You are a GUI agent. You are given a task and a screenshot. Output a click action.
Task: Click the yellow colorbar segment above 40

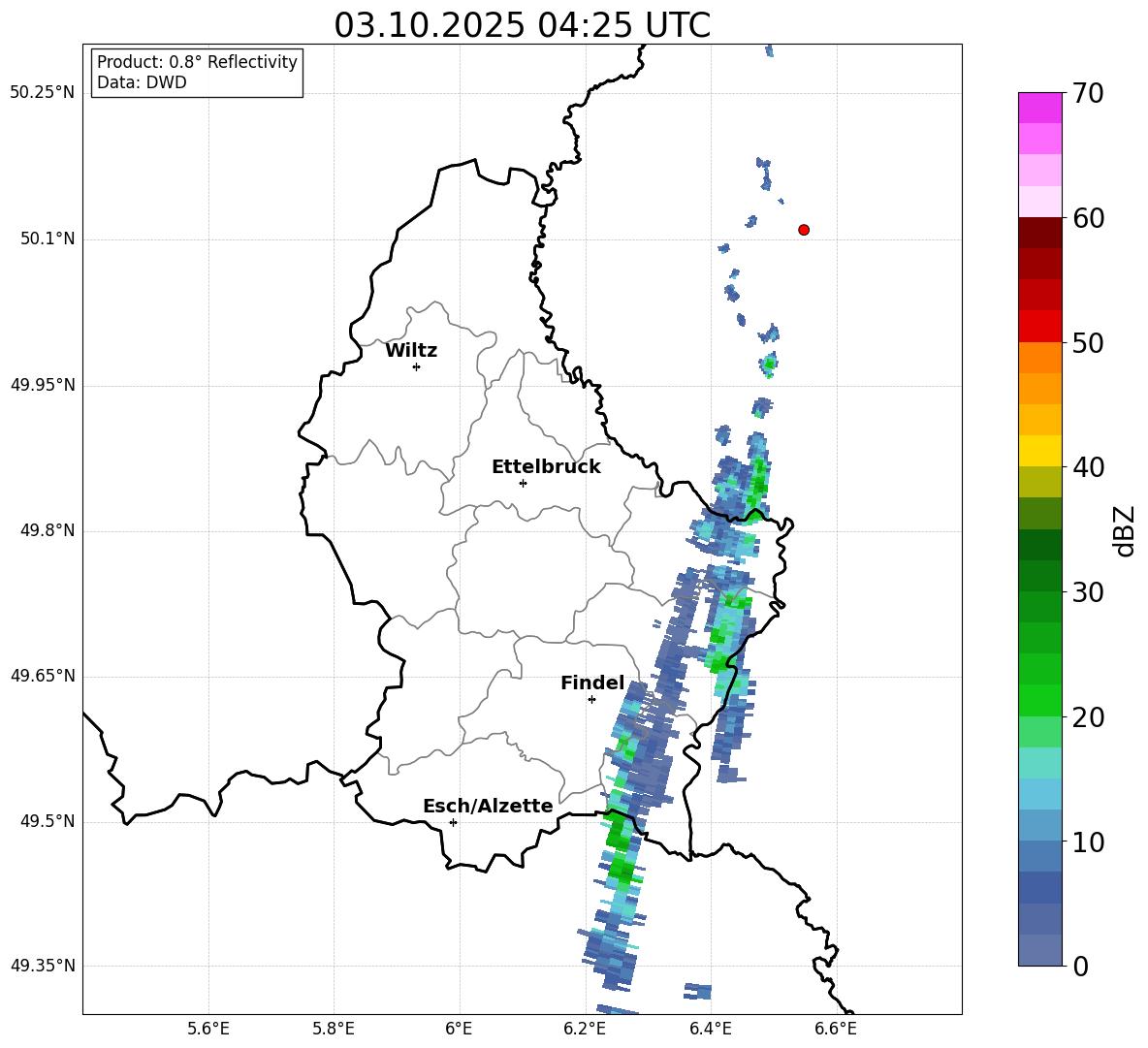coord(1039,451)
